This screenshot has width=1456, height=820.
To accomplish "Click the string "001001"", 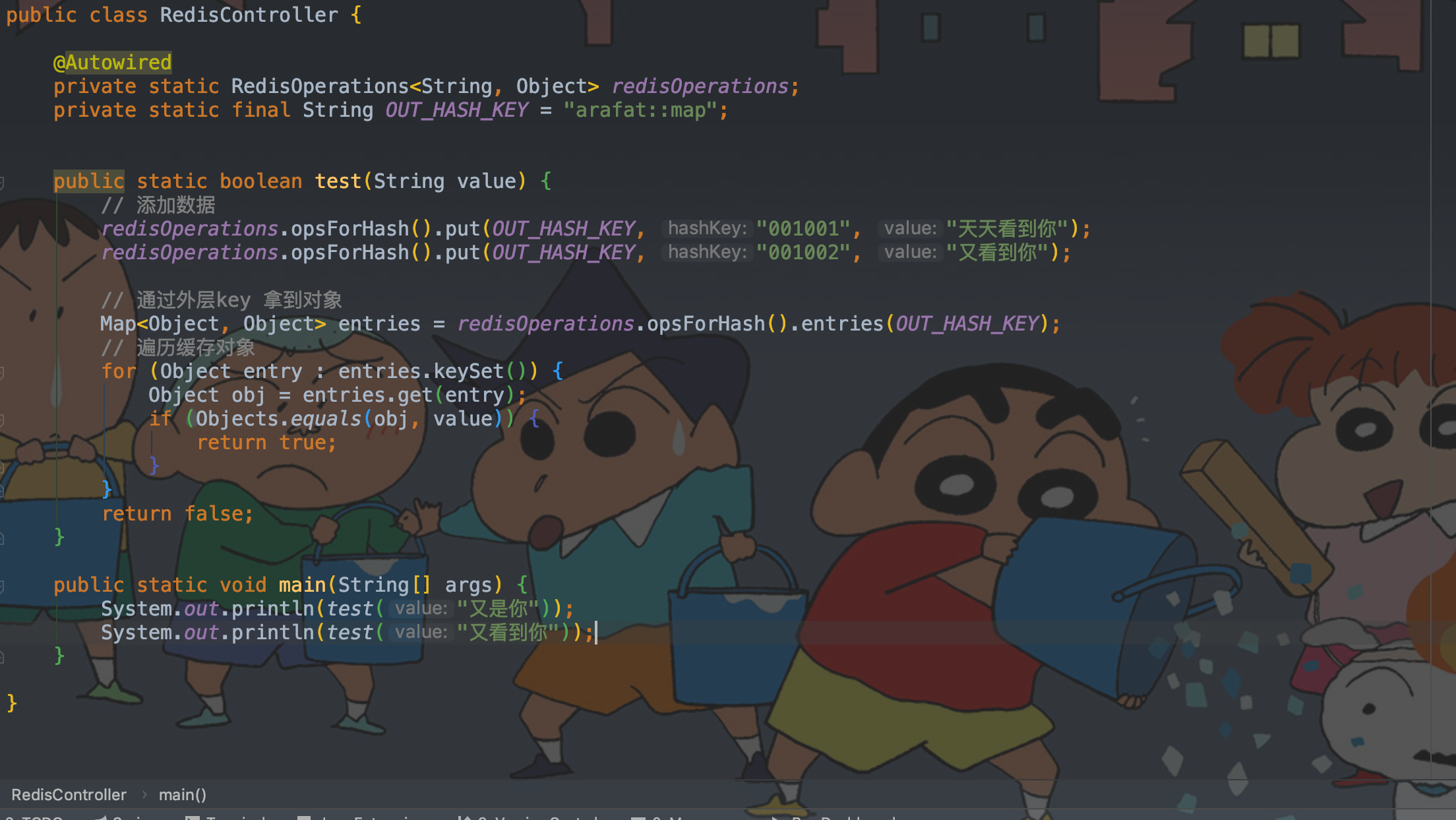I will 803,228.
